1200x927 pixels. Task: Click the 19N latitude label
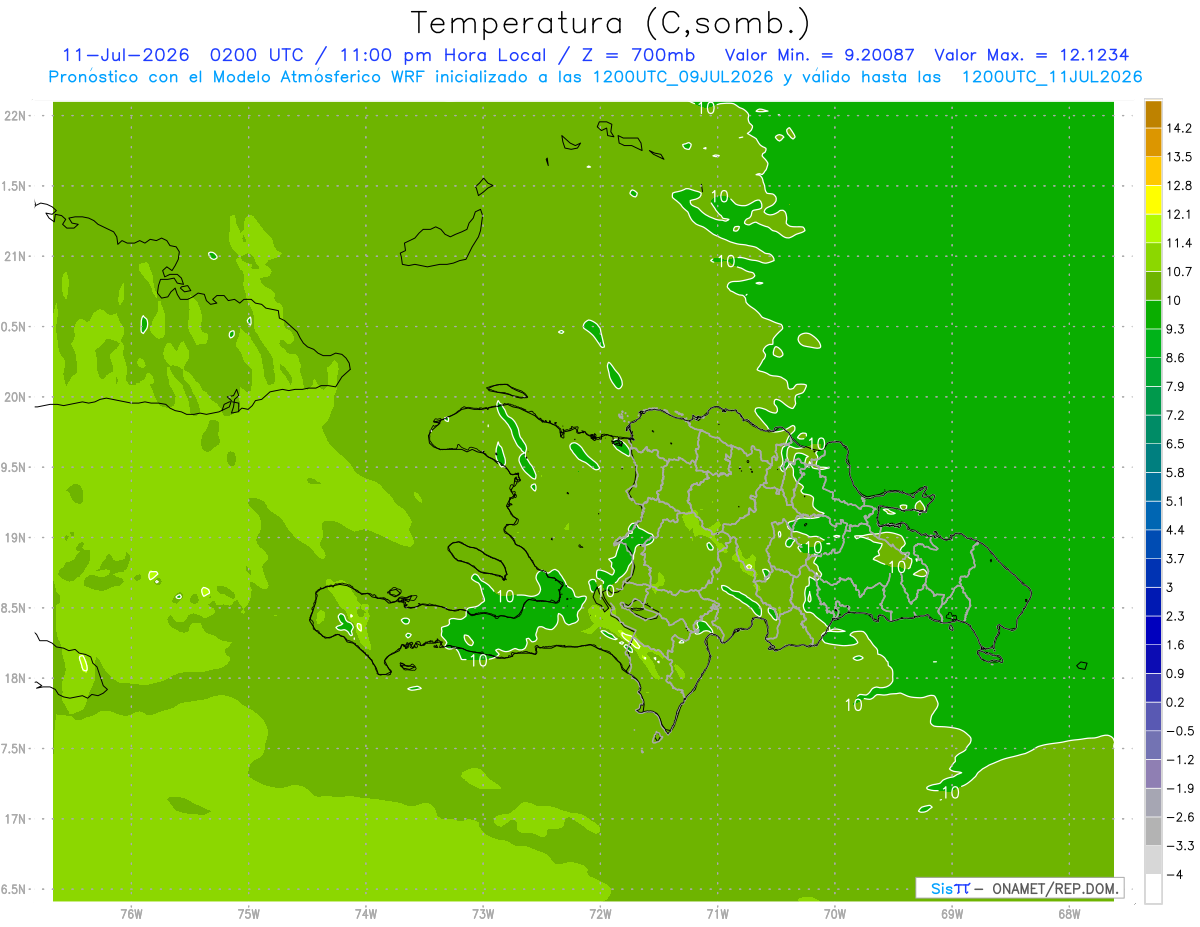16,538
